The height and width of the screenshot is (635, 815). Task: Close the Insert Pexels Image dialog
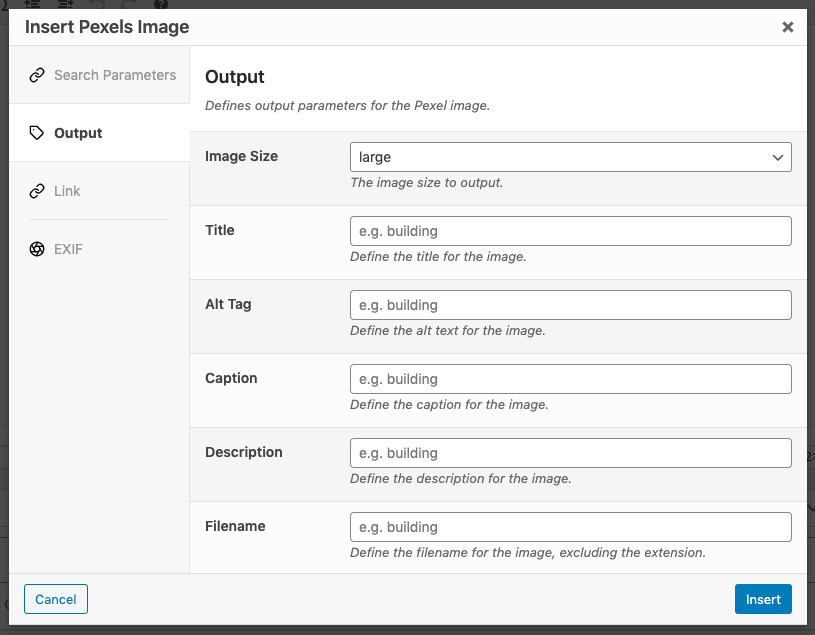coord(788,27)
